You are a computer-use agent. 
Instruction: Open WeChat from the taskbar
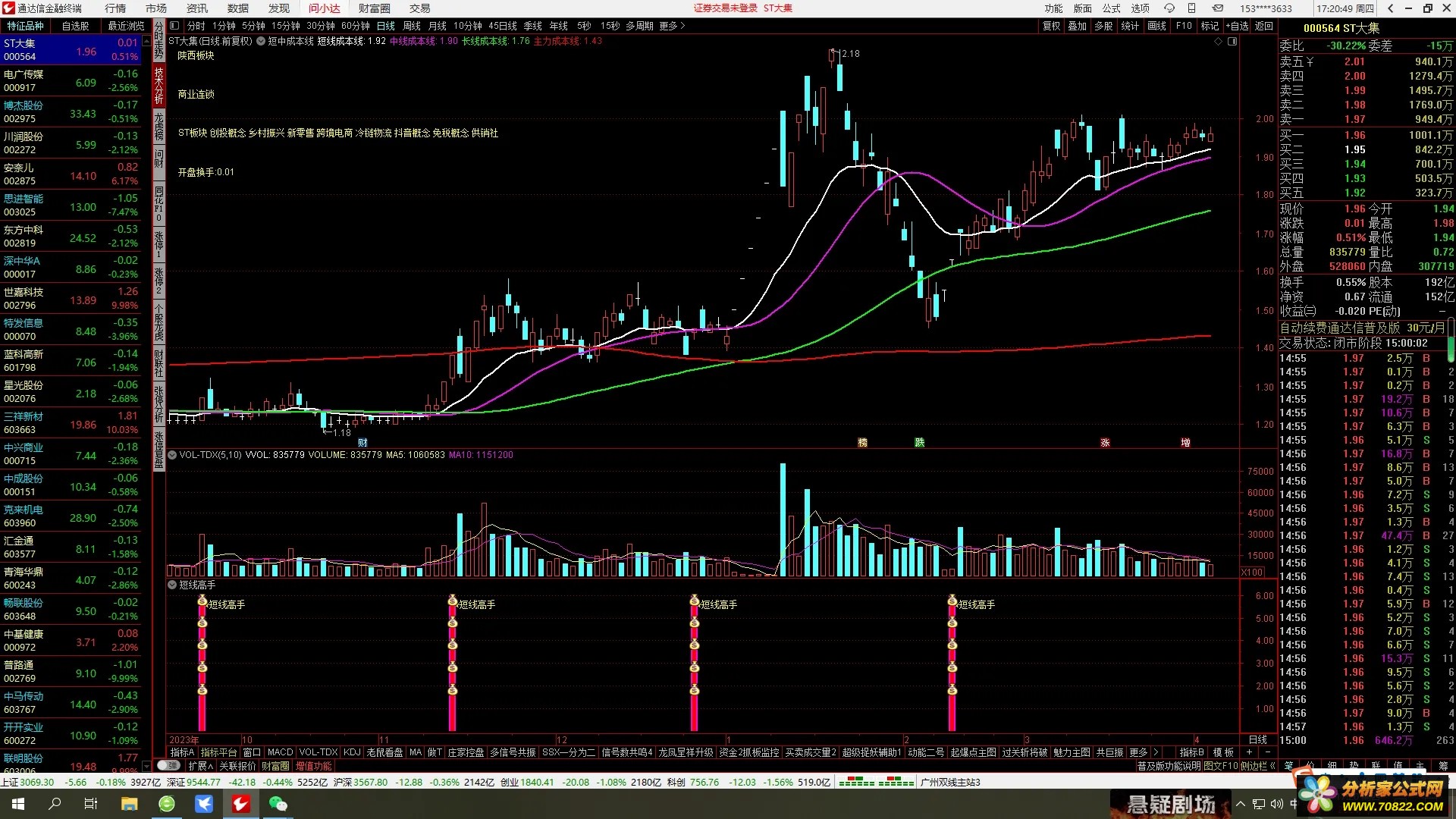278,804
